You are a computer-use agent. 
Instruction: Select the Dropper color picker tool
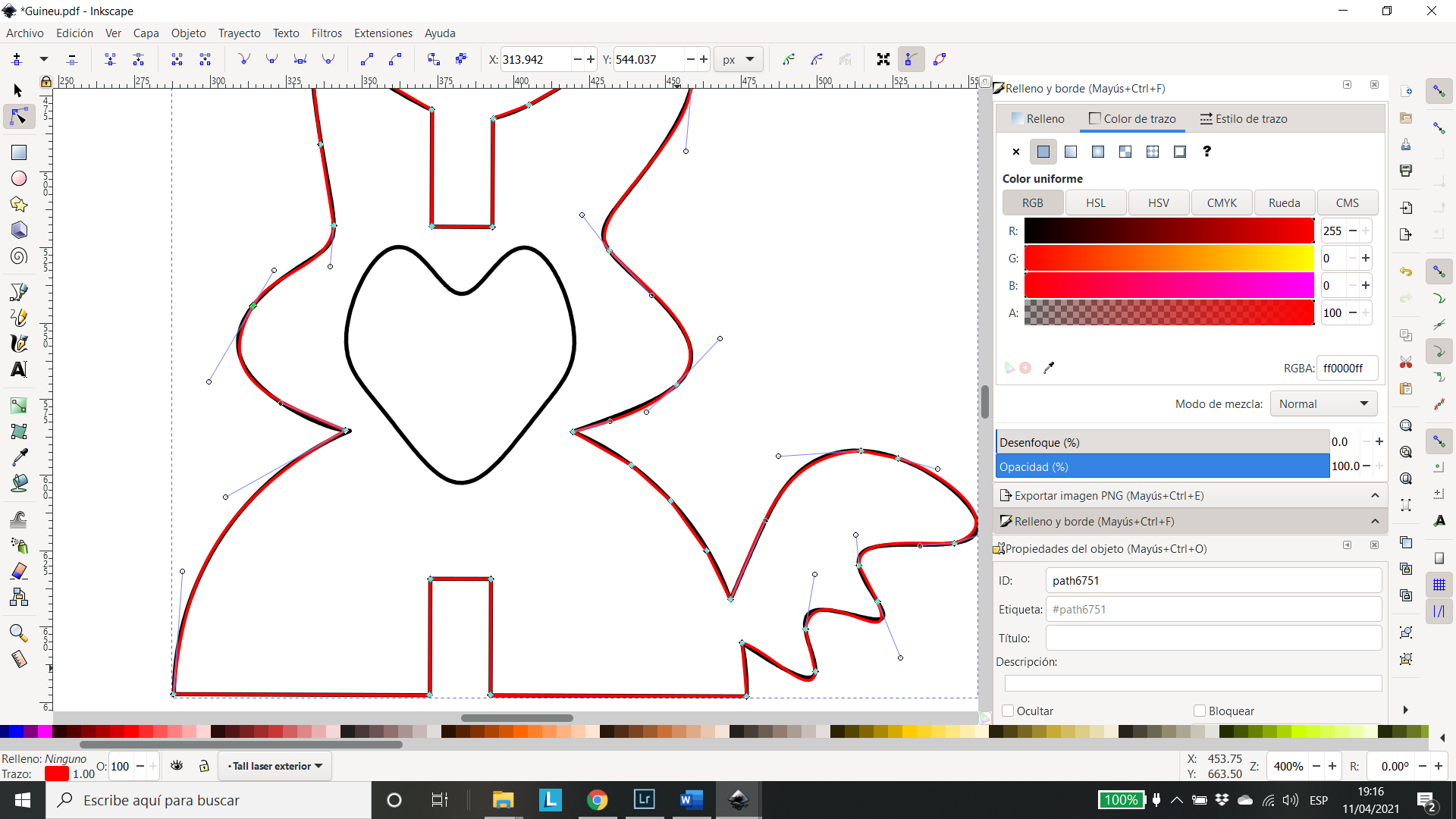18,457
